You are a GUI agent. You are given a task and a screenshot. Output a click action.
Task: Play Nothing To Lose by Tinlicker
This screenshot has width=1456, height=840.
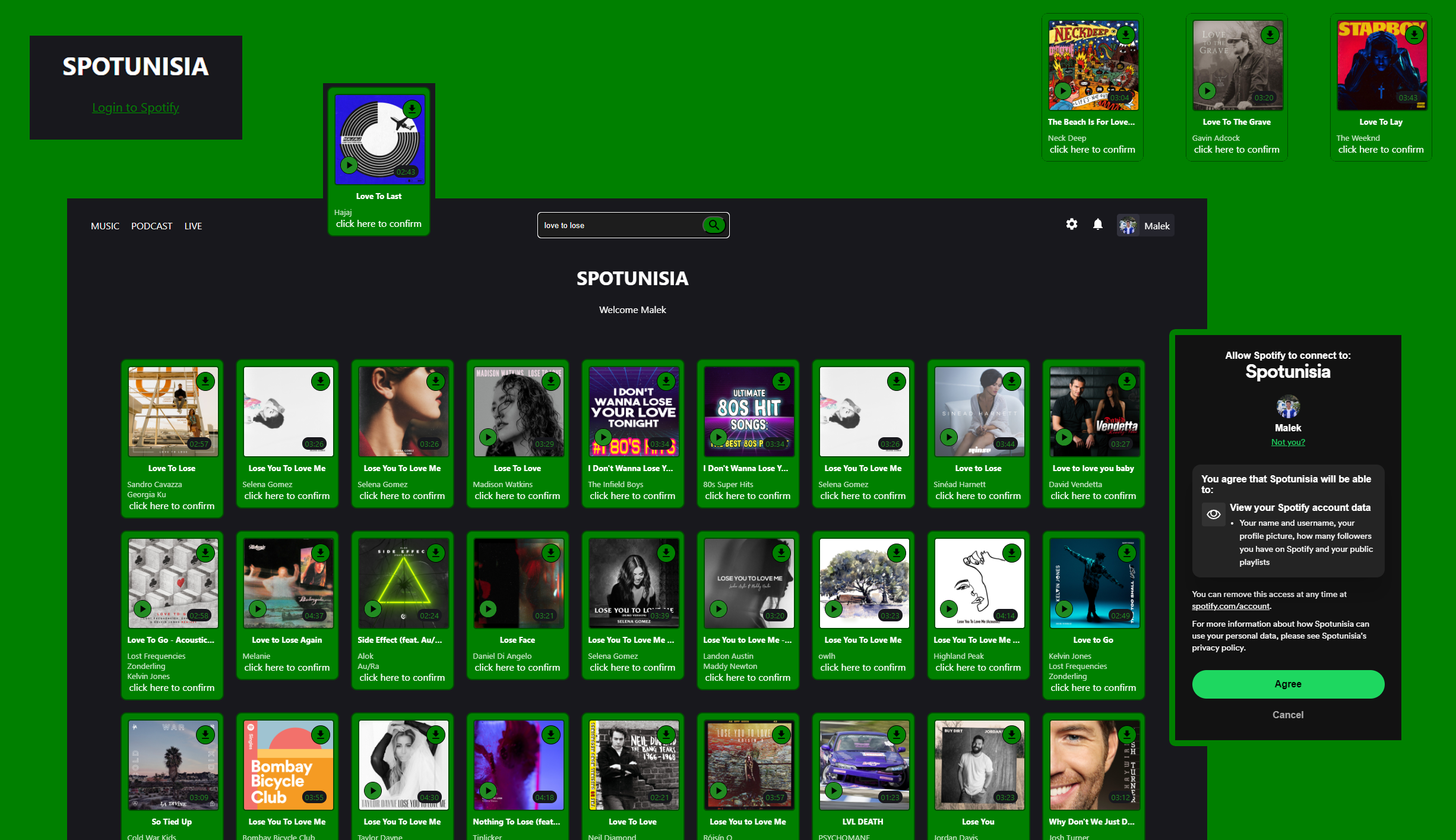(488, 791)
